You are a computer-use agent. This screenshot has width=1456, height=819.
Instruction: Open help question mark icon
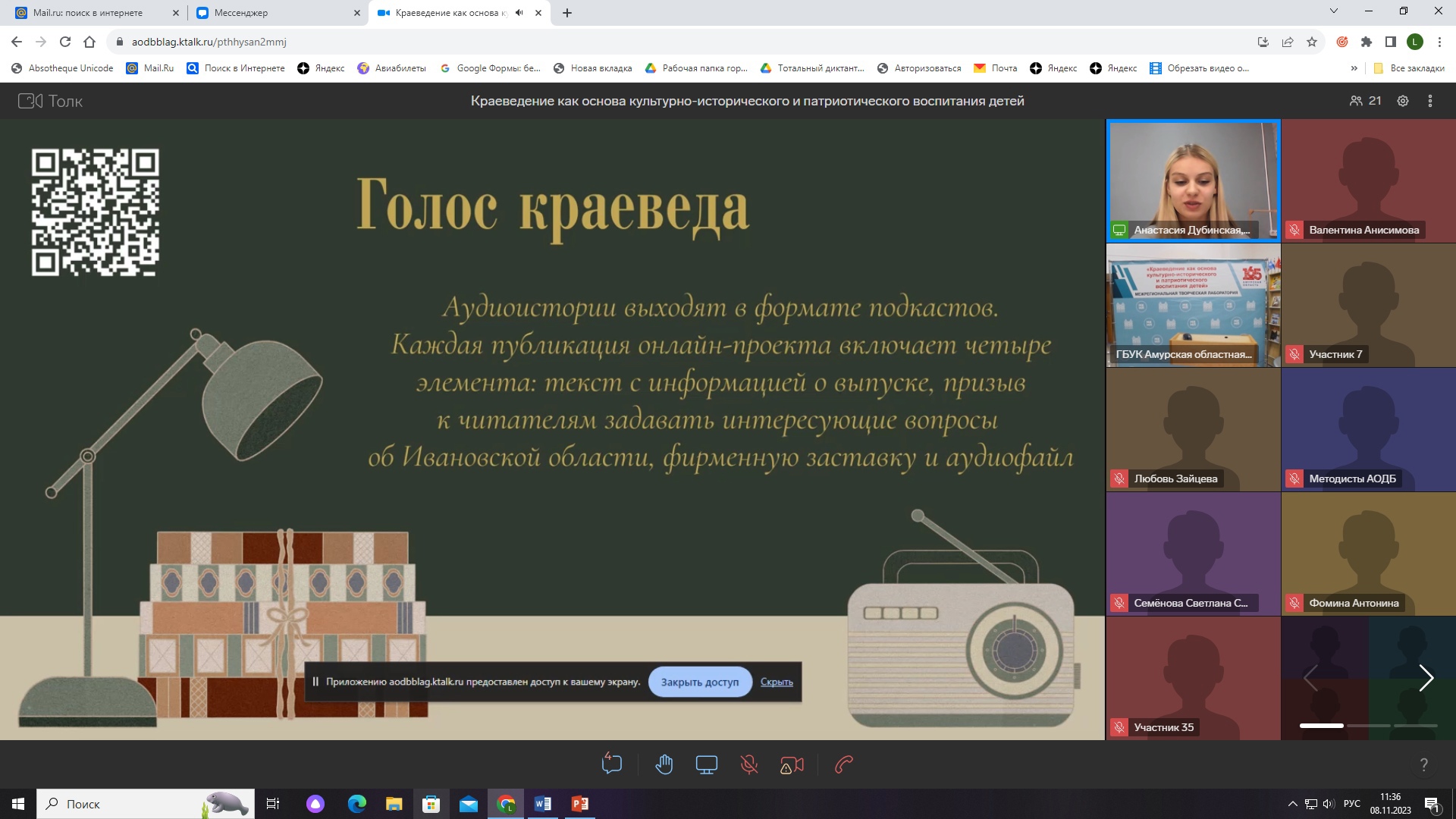coord(1423,765)
